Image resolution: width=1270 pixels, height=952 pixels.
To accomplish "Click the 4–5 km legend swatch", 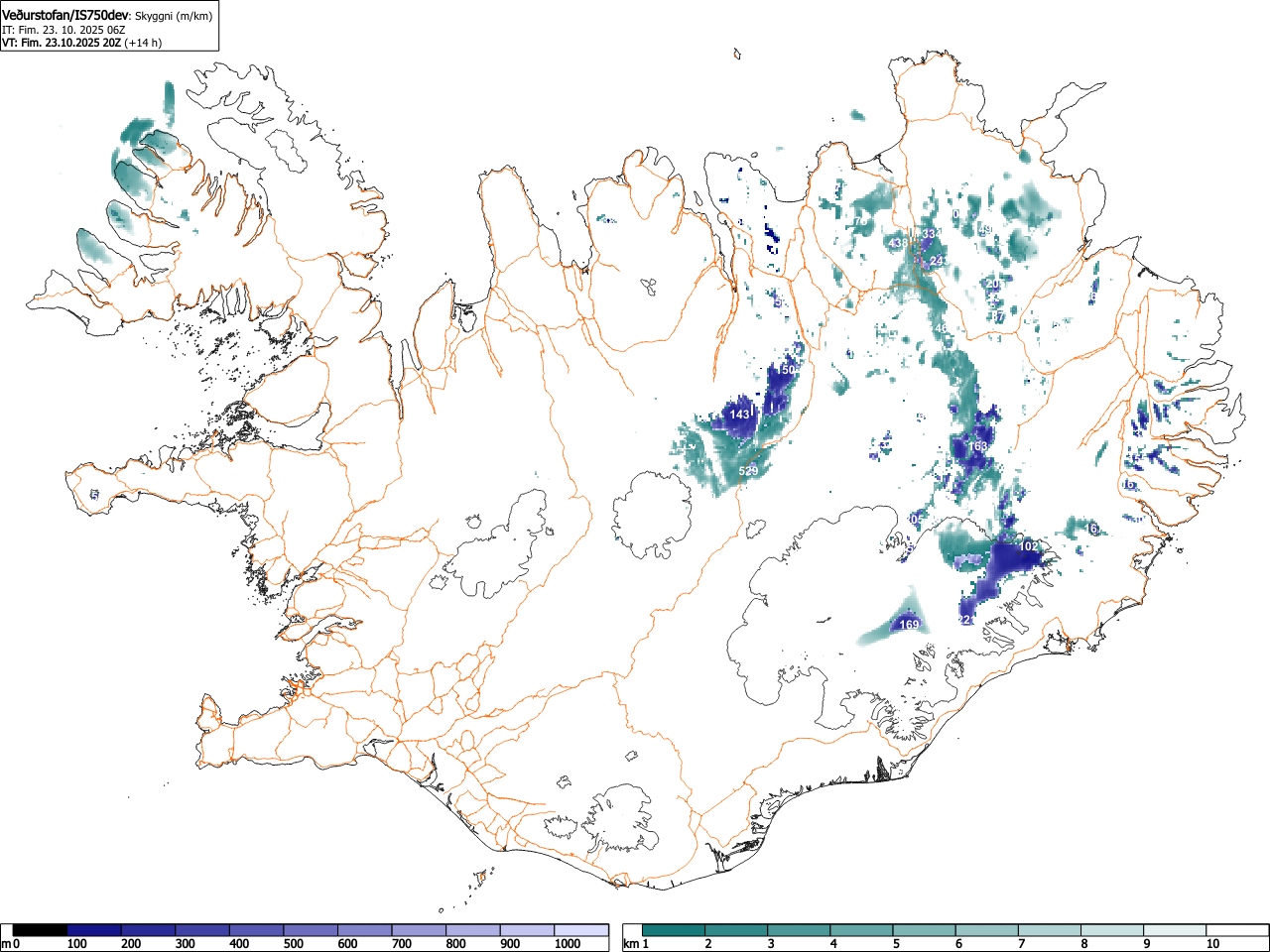I will click(x=862, y=930).
